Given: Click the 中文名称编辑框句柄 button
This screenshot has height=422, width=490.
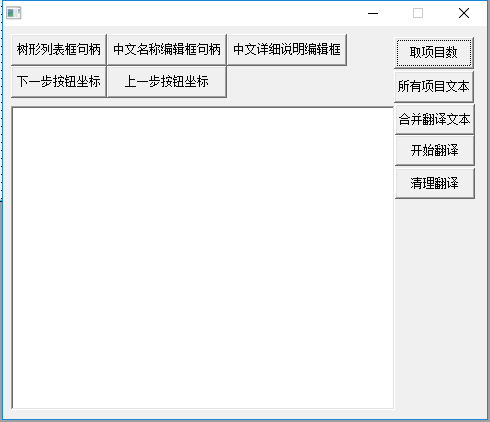Looking at the screenshot, I should (x=167, y=50).
